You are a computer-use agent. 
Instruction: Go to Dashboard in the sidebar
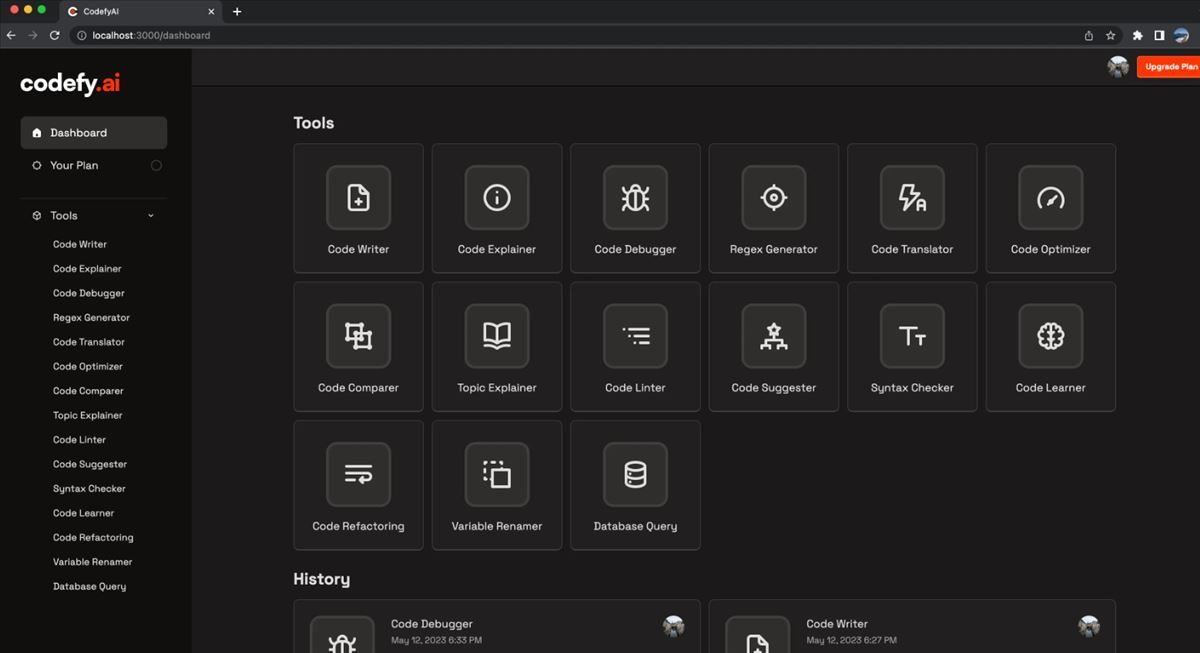94,133
